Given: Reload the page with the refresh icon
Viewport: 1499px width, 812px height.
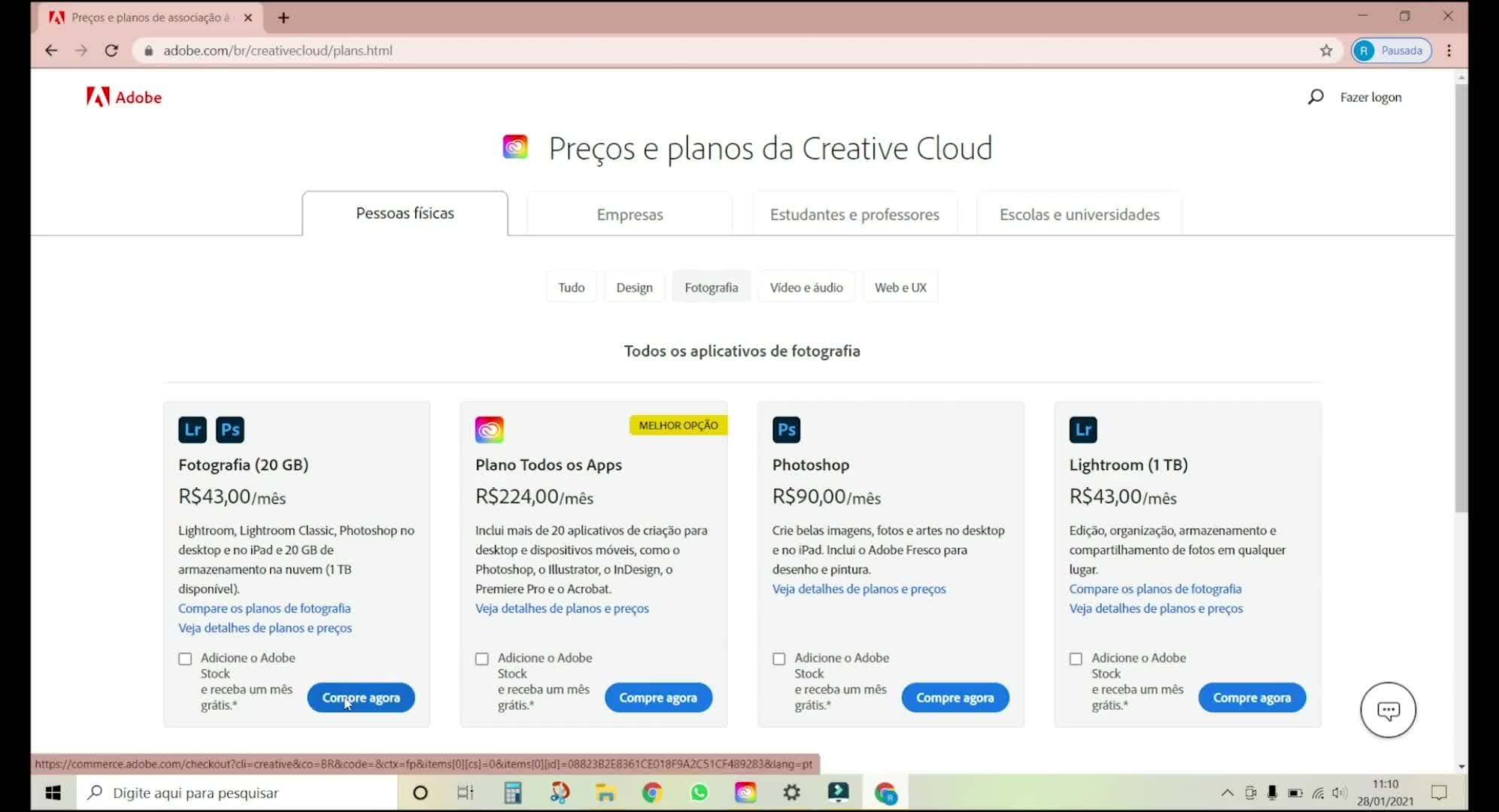Looking at the screenshot, I should pyautogui.click(x=111, y=50).
